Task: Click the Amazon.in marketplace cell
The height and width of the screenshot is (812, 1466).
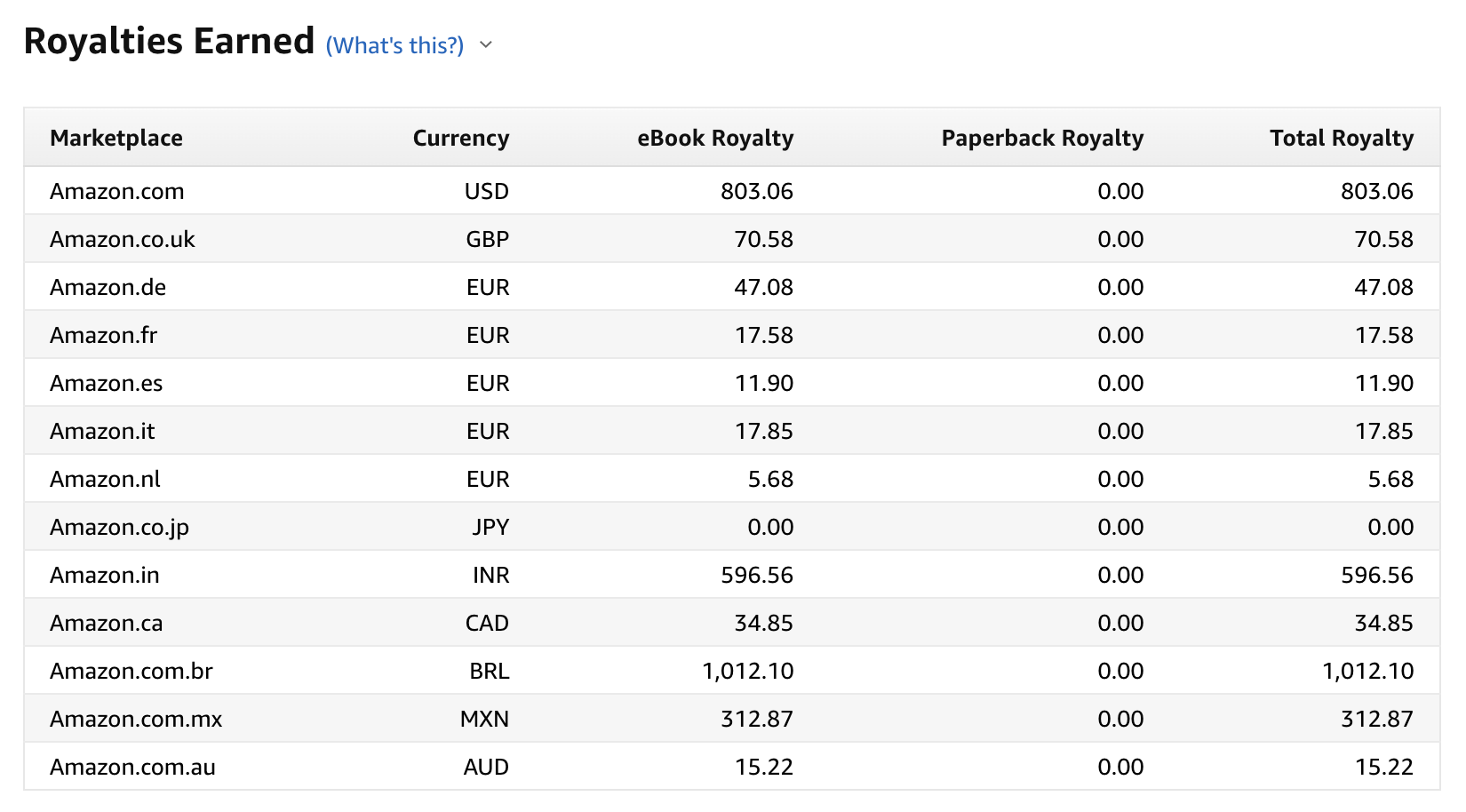Action: [105, 575]
